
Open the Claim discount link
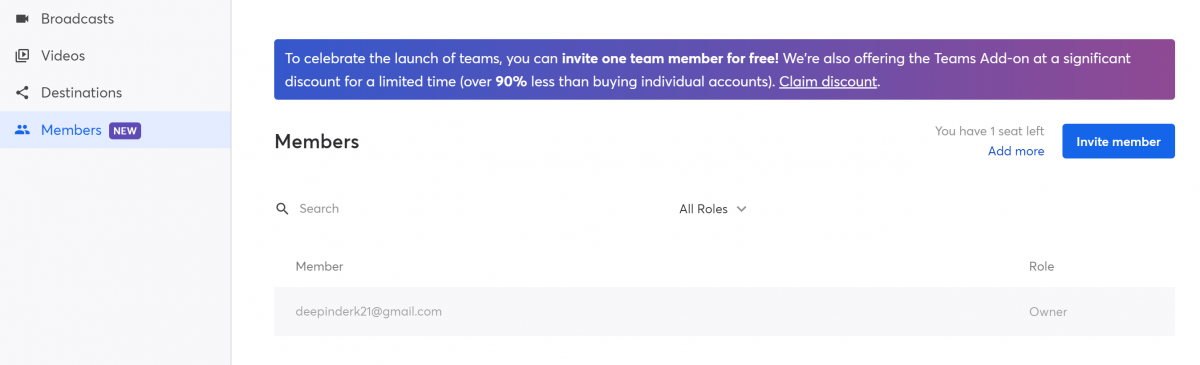(828, 82)
